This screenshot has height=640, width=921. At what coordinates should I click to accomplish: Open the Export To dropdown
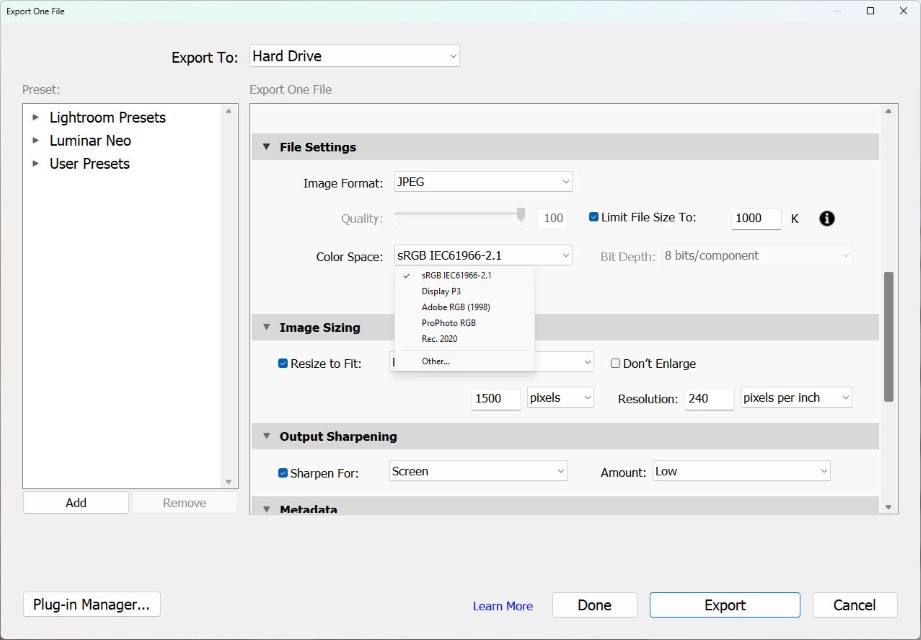click(353, 57)
